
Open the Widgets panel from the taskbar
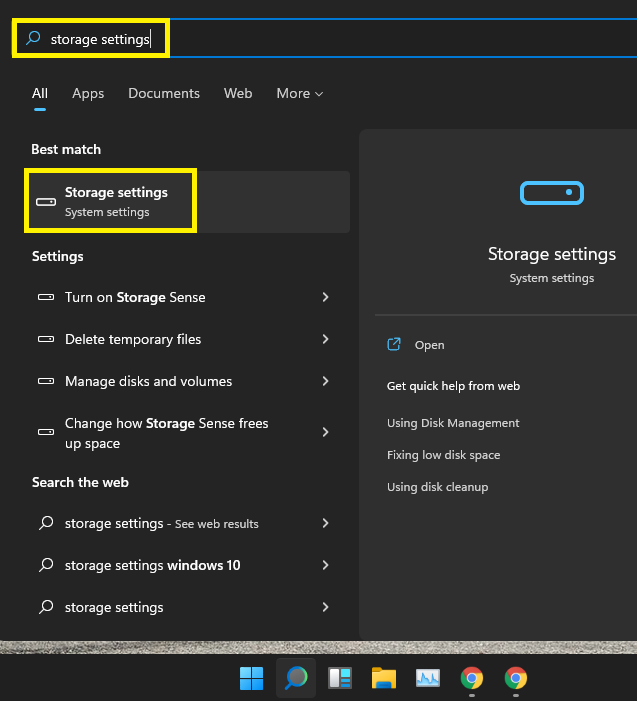coord(340,679)
